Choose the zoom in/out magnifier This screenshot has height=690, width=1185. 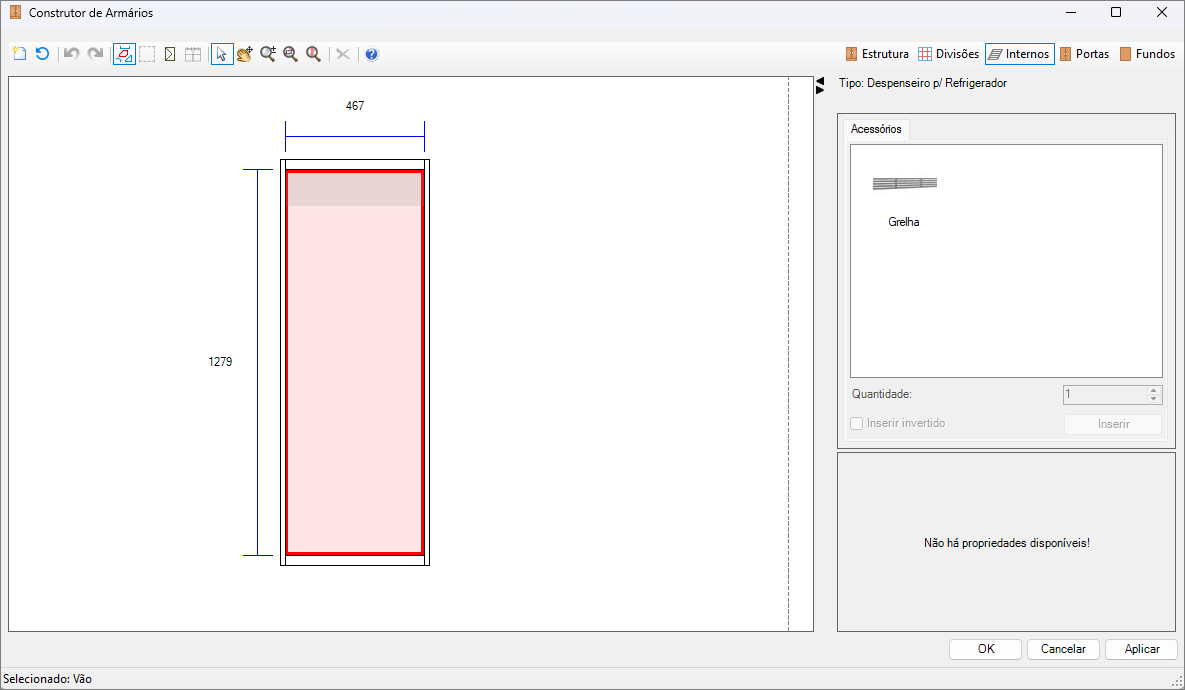pos(268,54)
